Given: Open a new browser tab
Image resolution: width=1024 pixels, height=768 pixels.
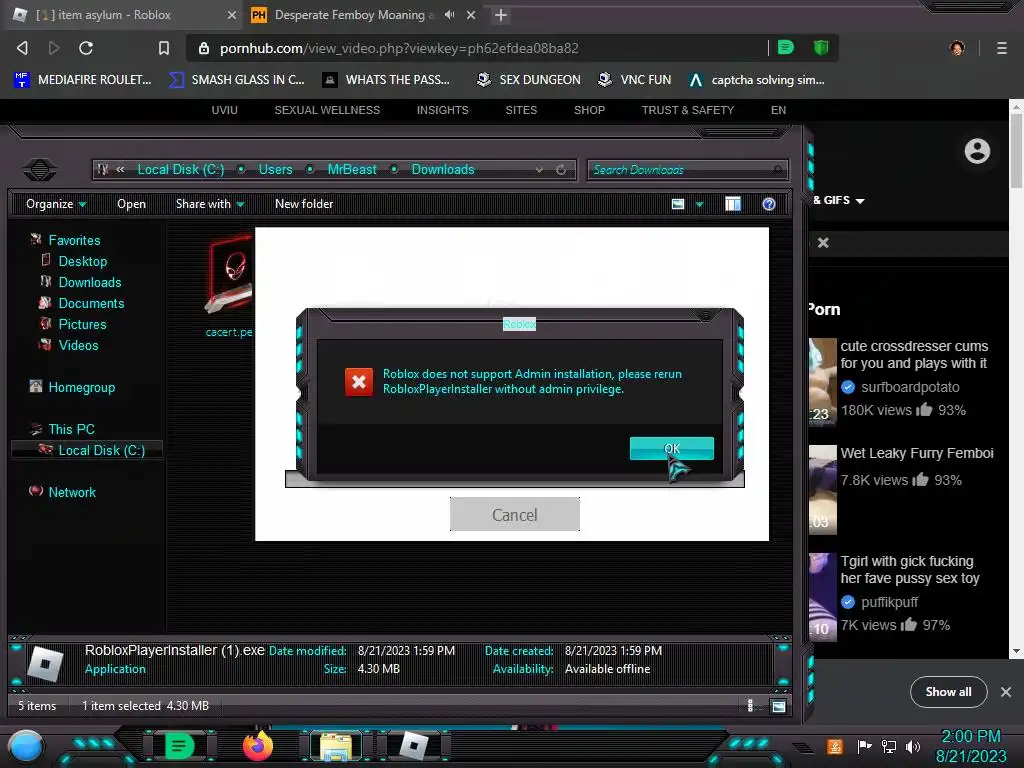Looking at the screenshot, I should (x=500, y=15).
